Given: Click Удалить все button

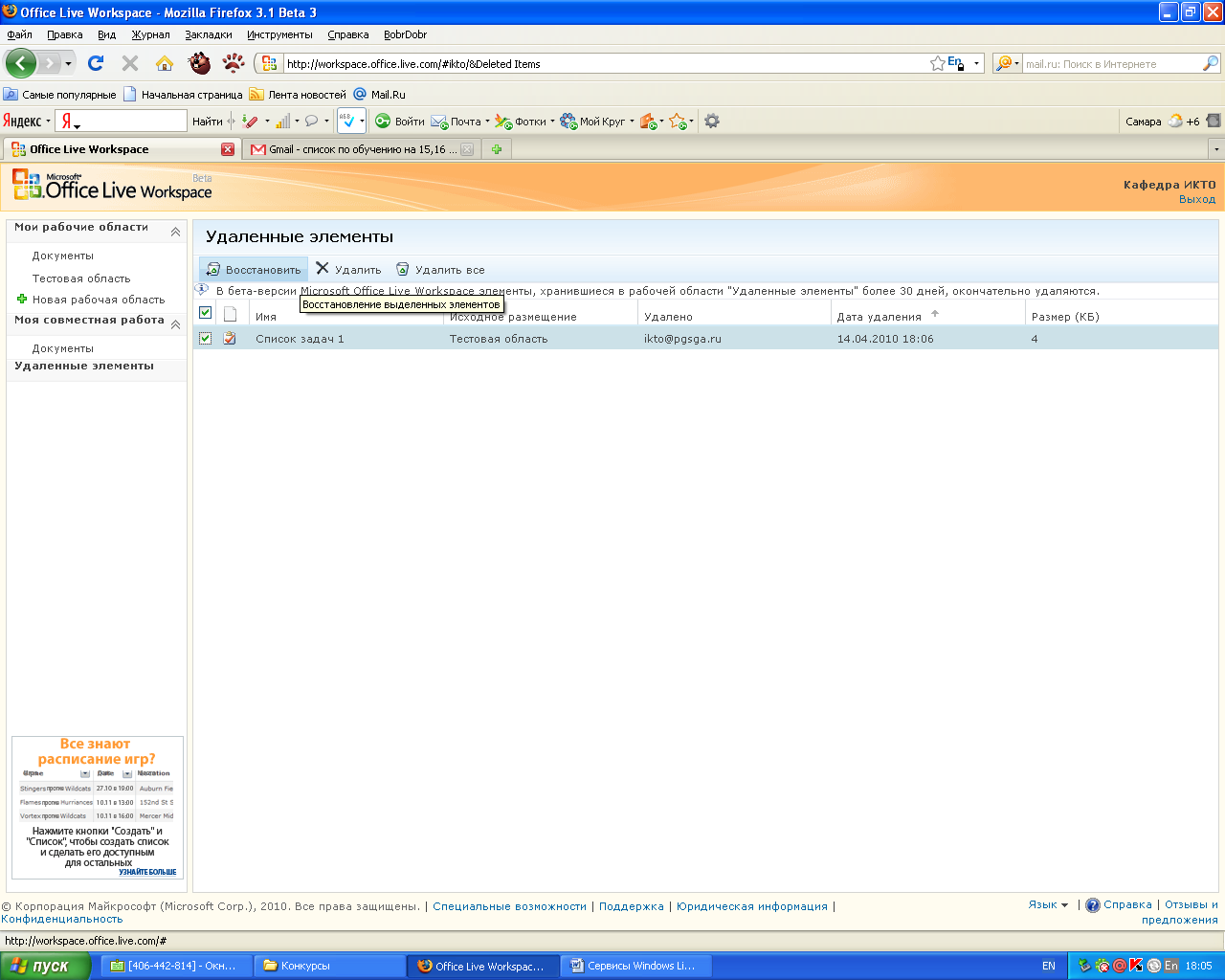Looking at the screenshot, I should (440, 270).
